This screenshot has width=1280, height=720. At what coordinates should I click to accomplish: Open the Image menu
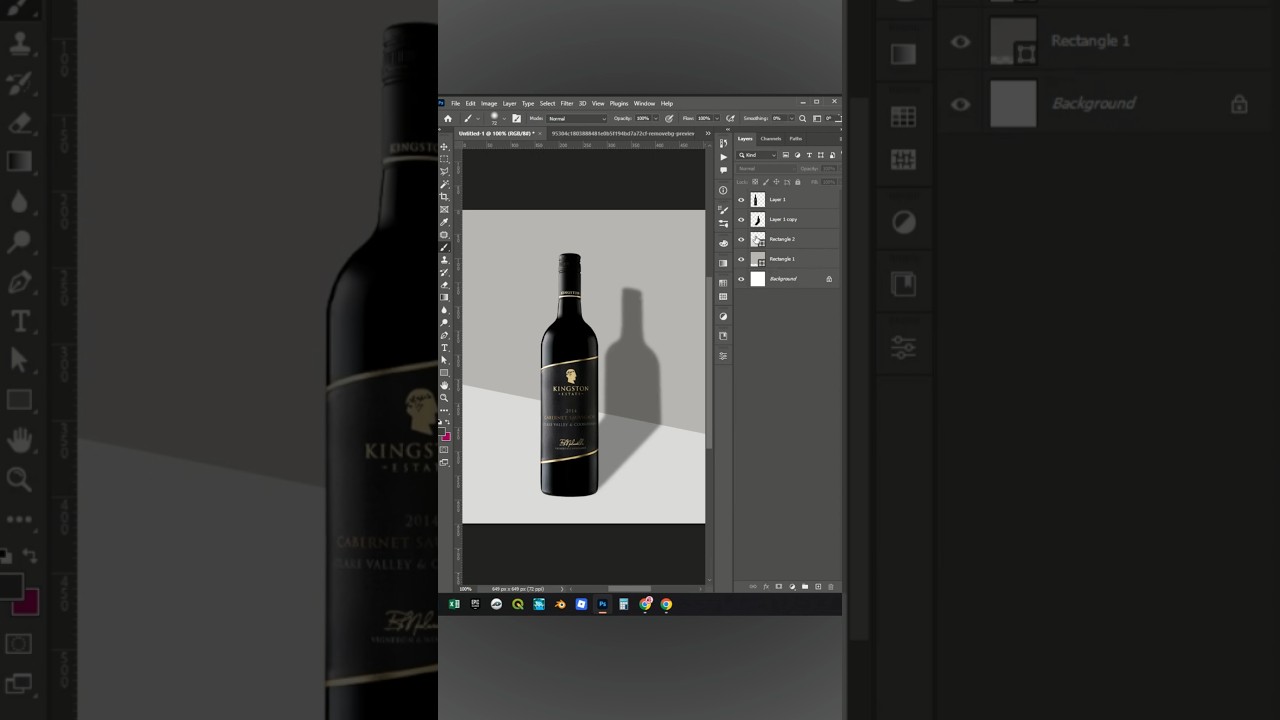tap(489, 103)
